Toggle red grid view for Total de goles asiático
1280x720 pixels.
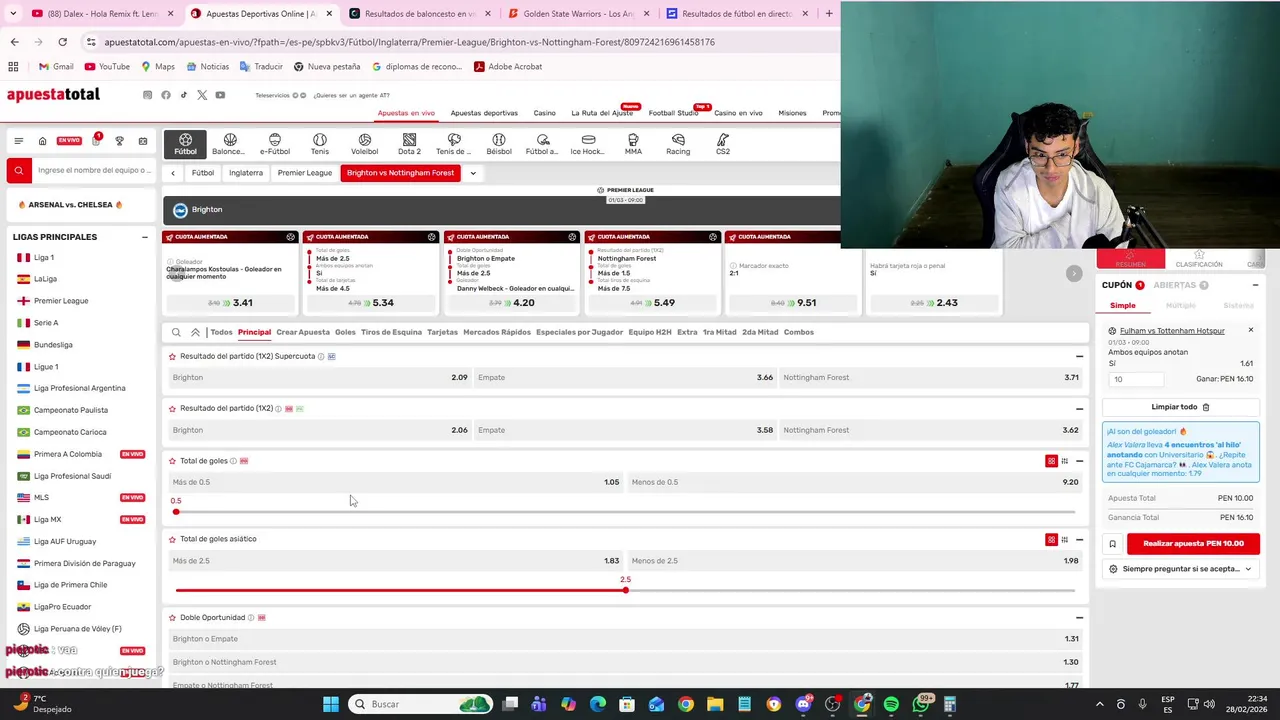point(1051,540)
